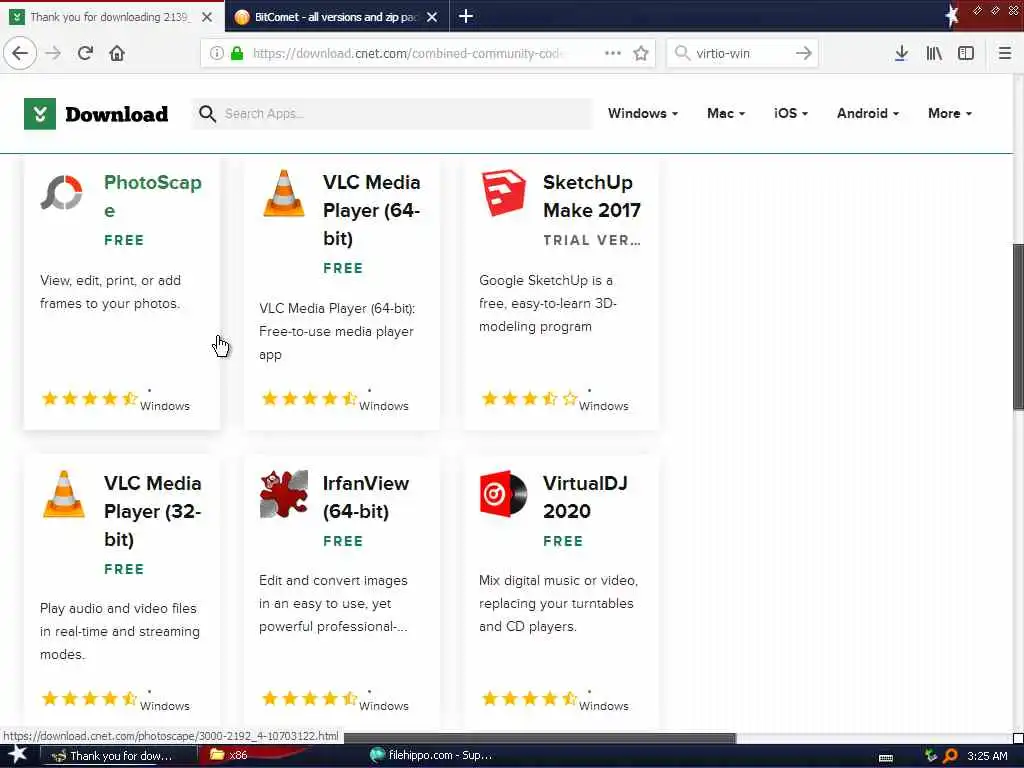The image size is (1024, 768).
Task: Expand the Windows dropdown menu
Action: pos(643,114)
